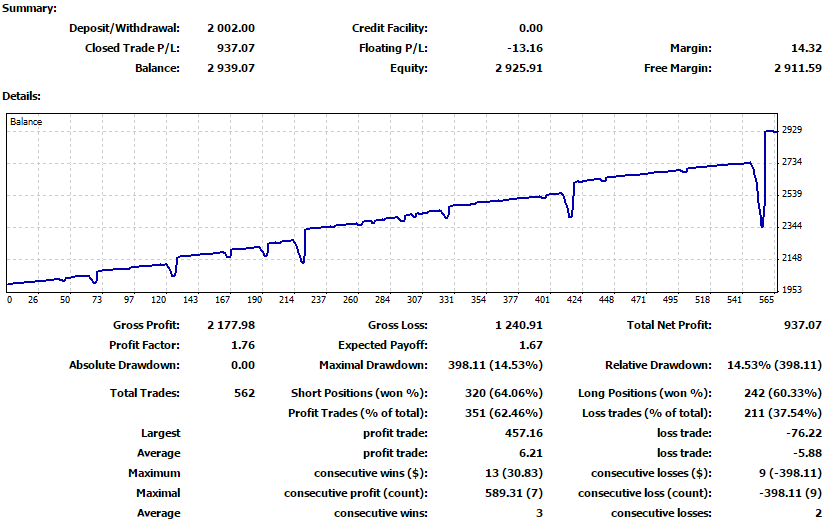
Task: Click the Floating P/L value -13.16
Action: click(x=524, y=48)
